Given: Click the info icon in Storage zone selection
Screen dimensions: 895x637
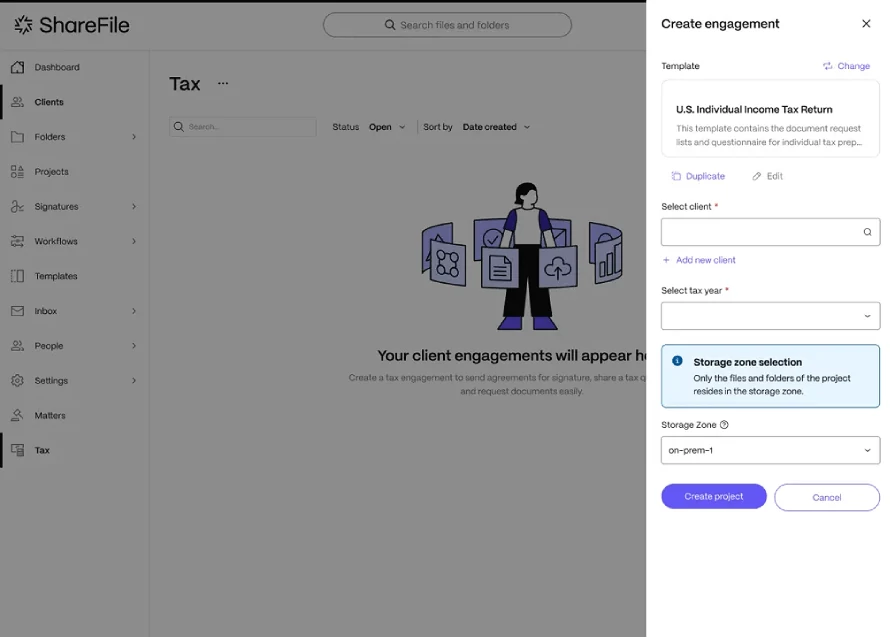Looking at the screenshot, I should (678, 361).
